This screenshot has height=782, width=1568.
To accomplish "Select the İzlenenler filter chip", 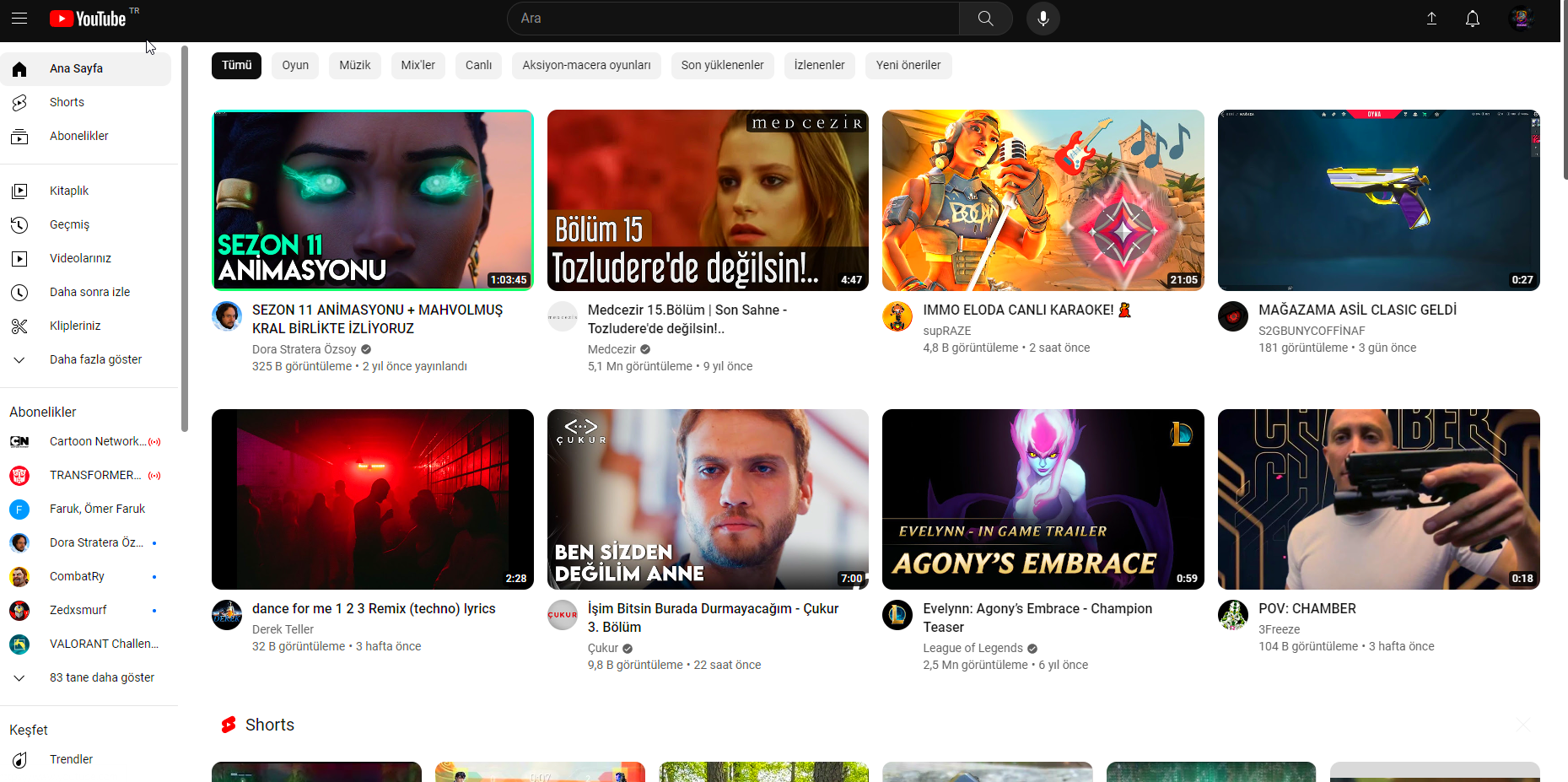I will tap(820, 65).
